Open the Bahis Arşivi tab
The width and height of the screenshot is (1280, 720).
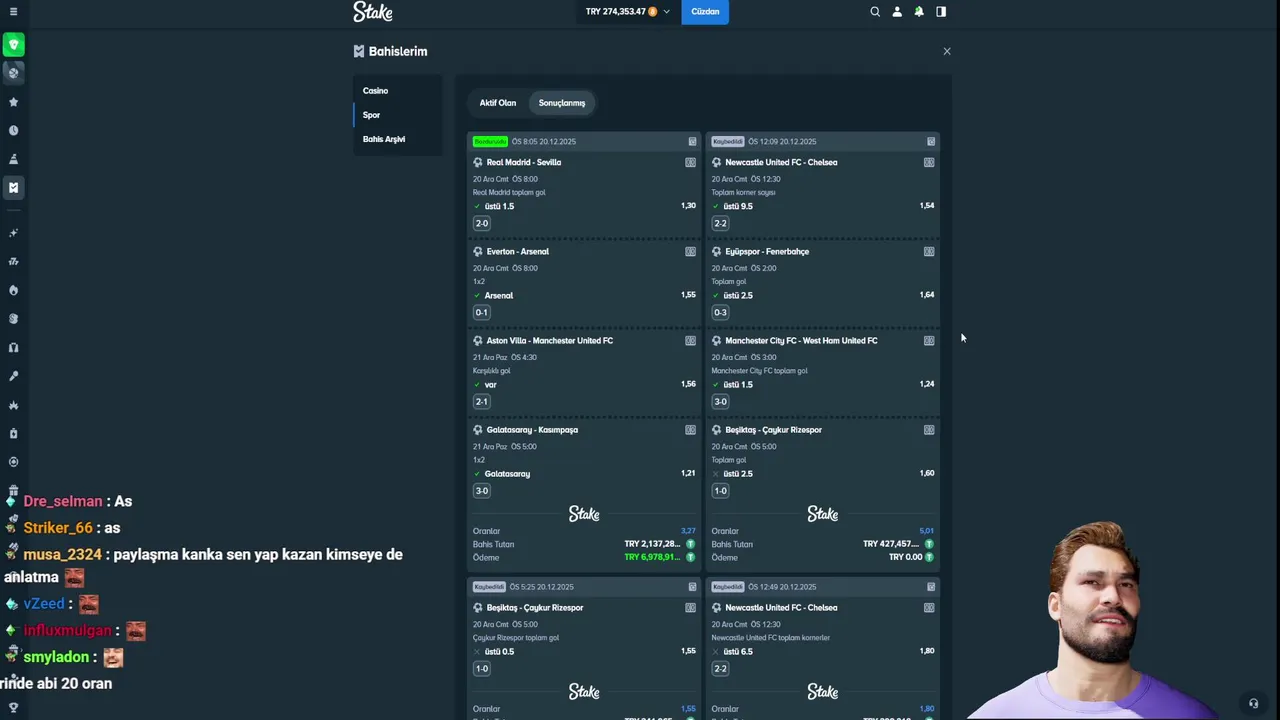(x=398, y=139)
